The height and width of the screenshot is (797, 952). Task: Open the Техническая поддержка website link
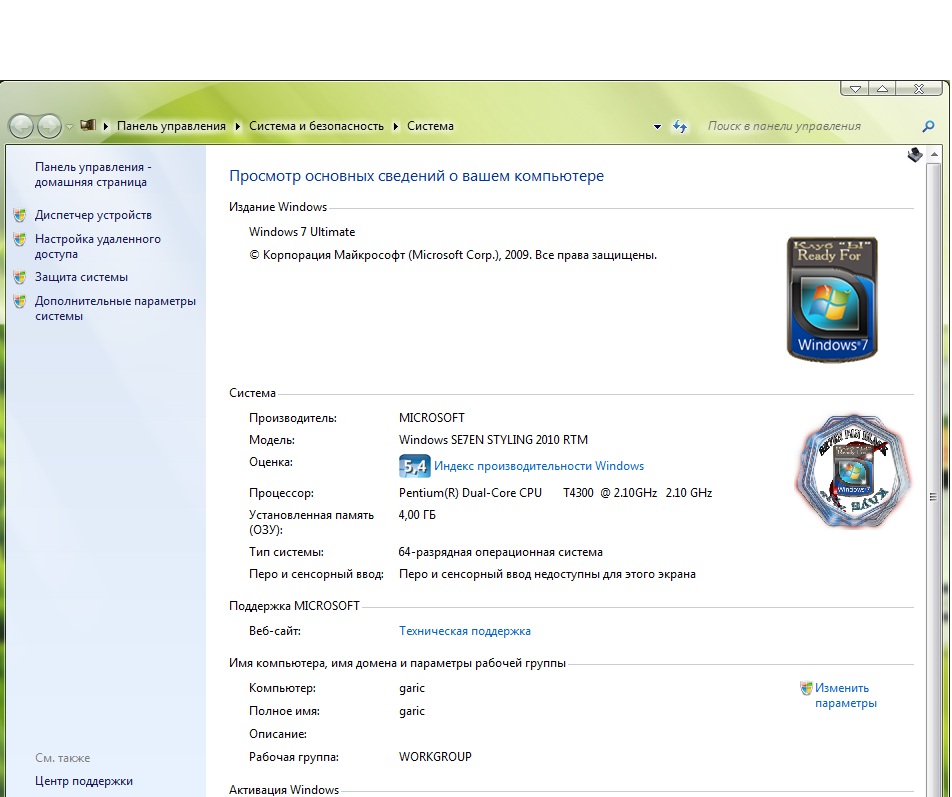464,631
